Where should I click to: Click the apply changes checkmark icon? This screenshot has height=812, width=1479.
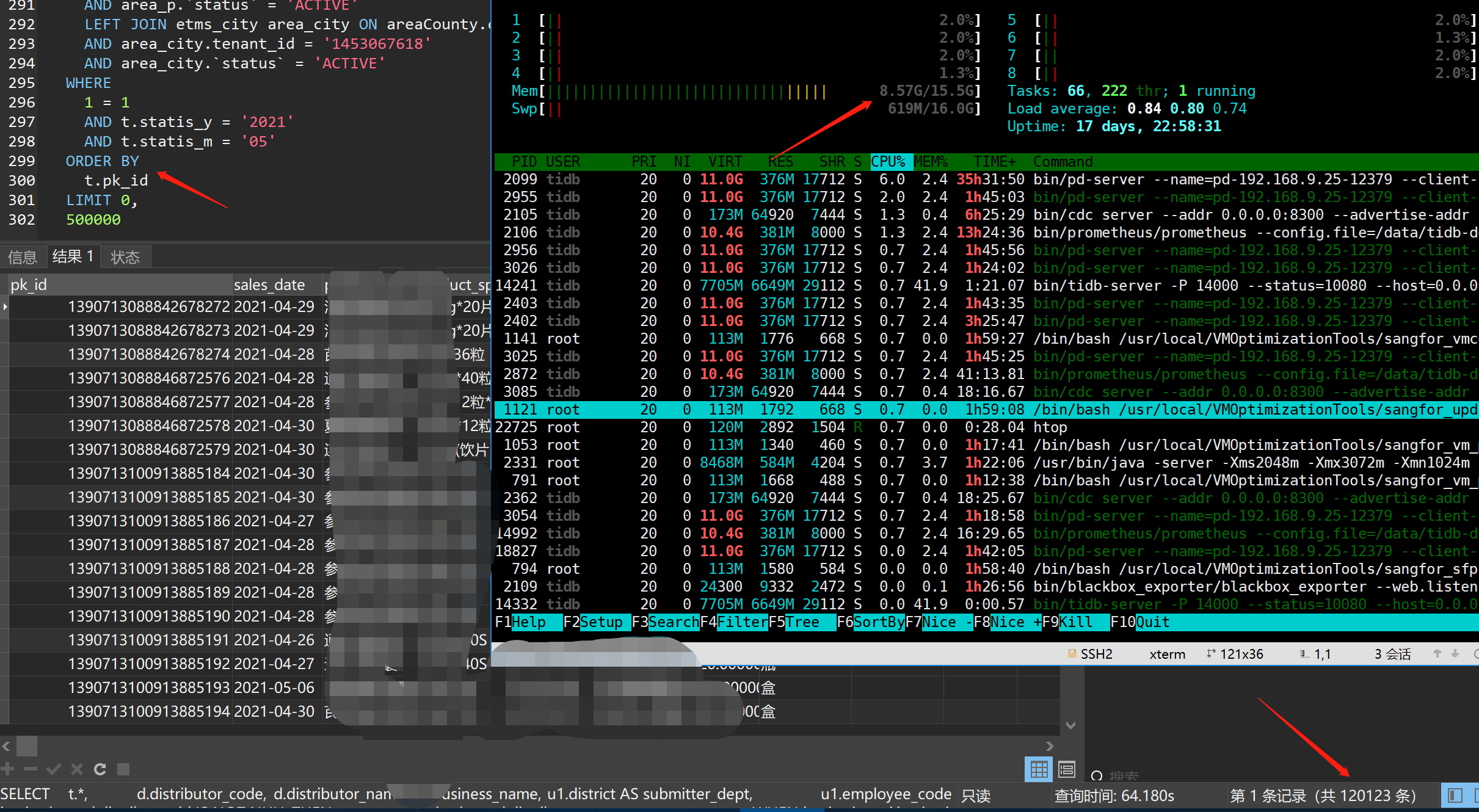click(x=54, y=769)
